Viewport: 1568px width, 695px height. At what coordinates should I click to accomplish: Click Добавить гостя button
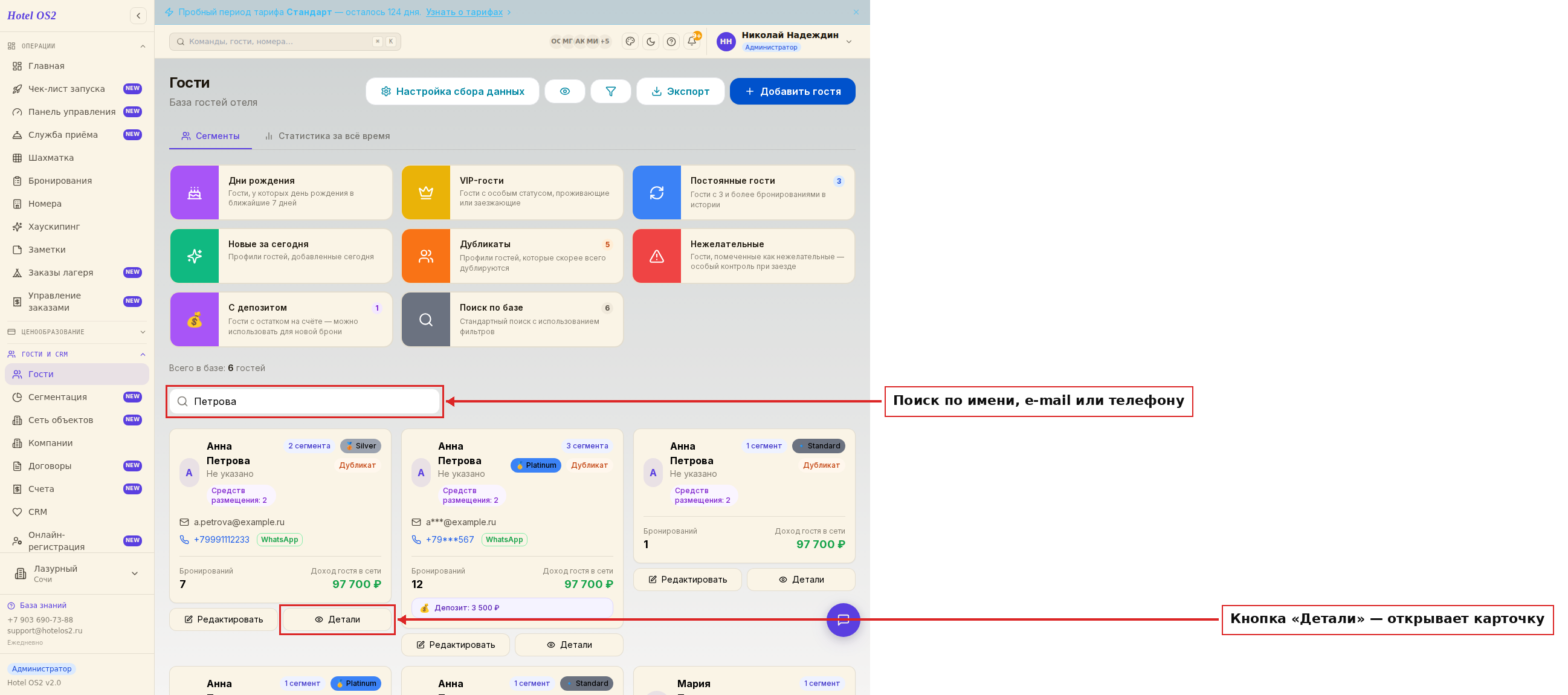pos(793,91)
